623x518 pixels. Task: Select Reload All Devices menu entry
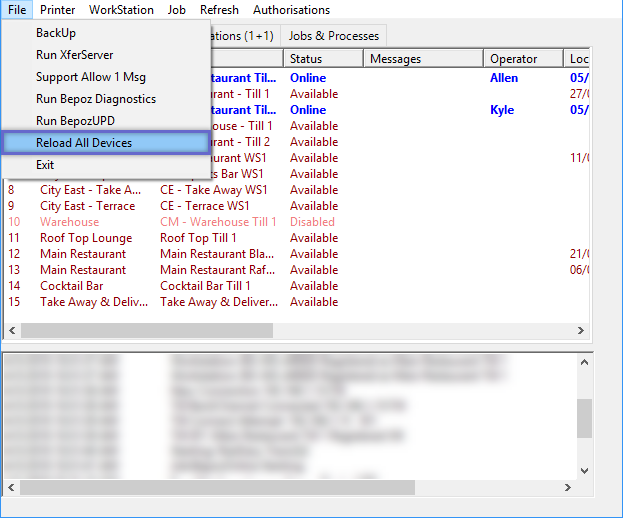[84, 143]
